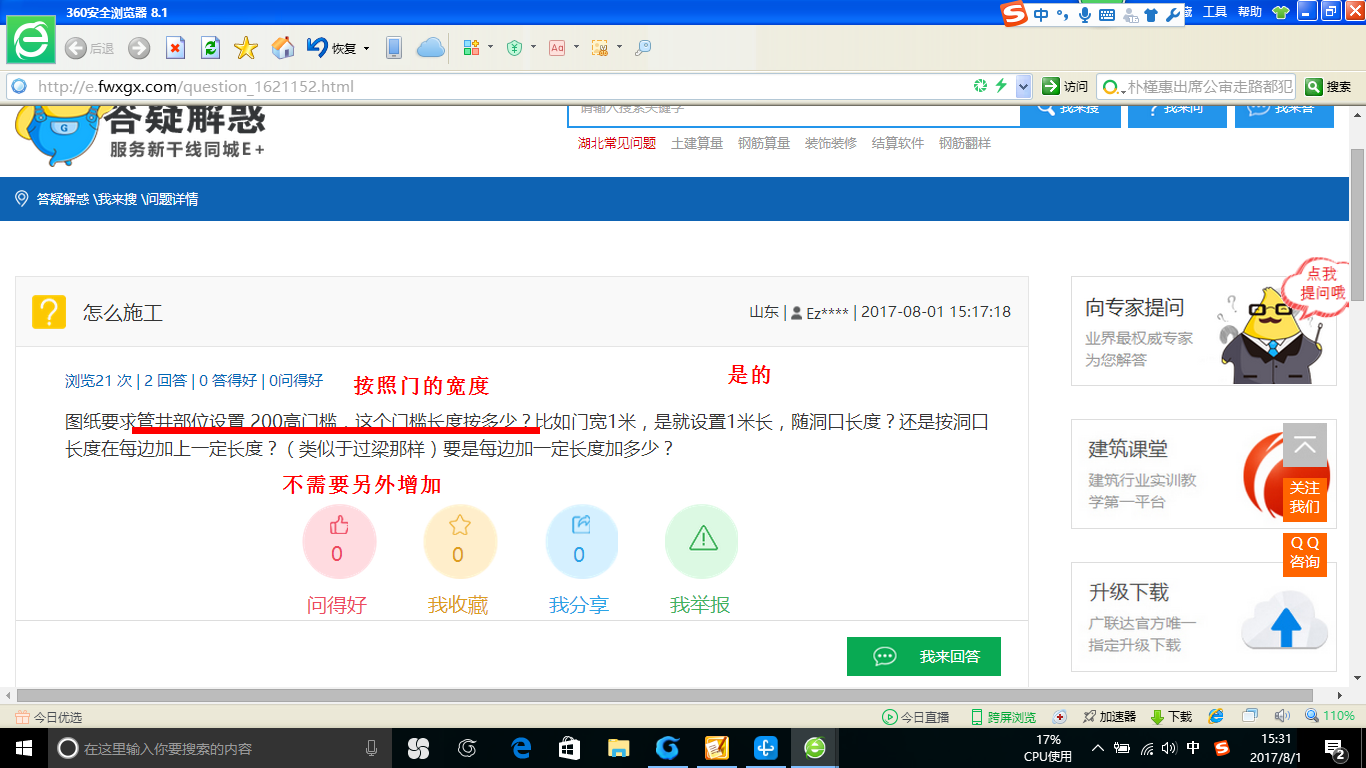Click the 我收藏 star icon to favorite question

point(460,540)
